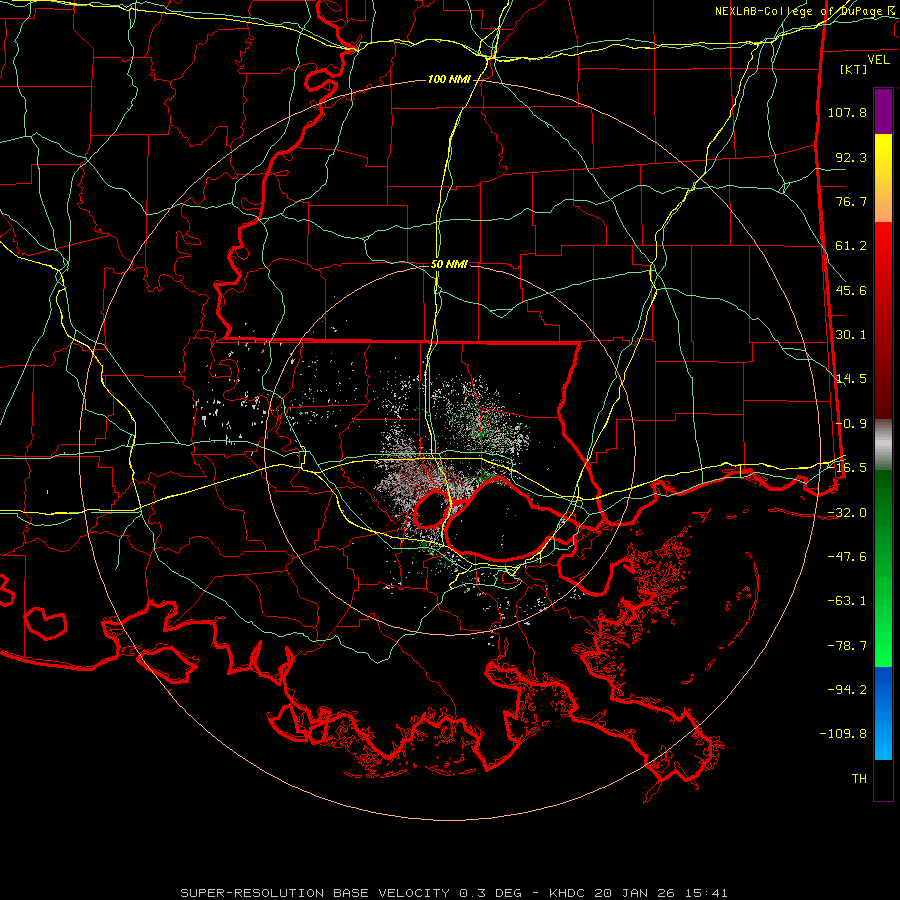Select the 76.7 legend value

pyautogui.click(x=851, y=201)
